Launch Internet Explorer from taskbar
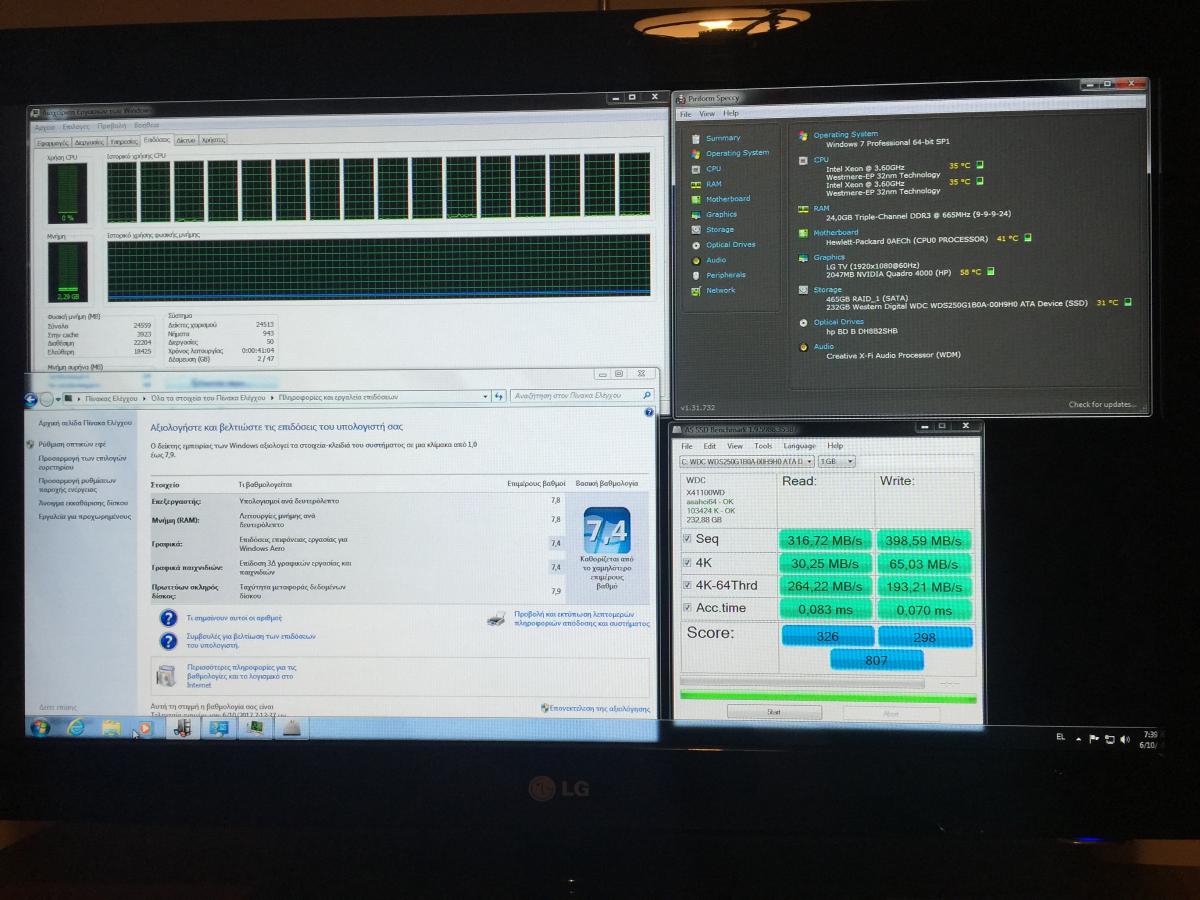Screen dimensions: 1200x900 pos(75,728)
